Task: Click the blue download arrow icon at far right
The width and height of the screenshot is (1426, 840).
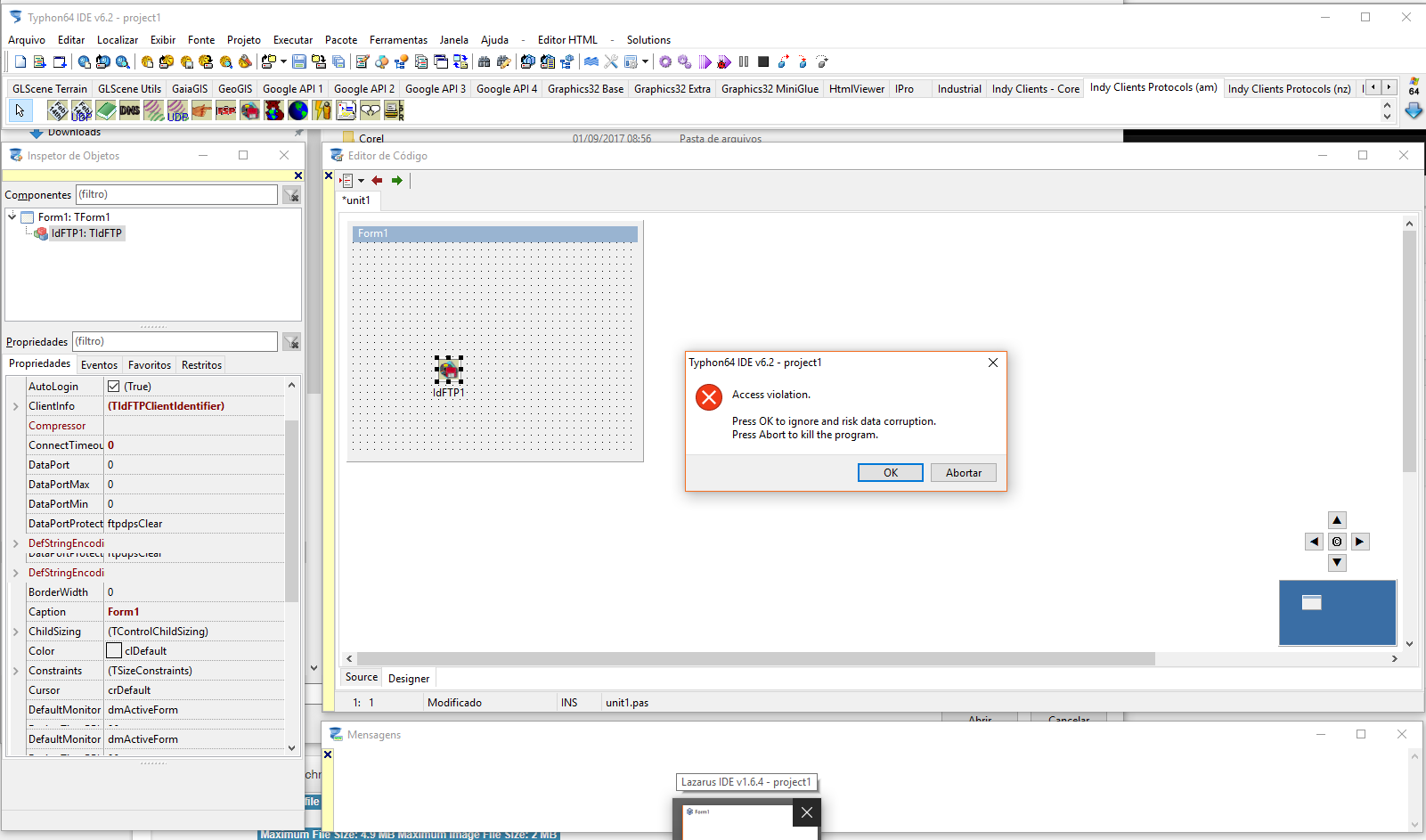Action: click(x=1414, y=110)
